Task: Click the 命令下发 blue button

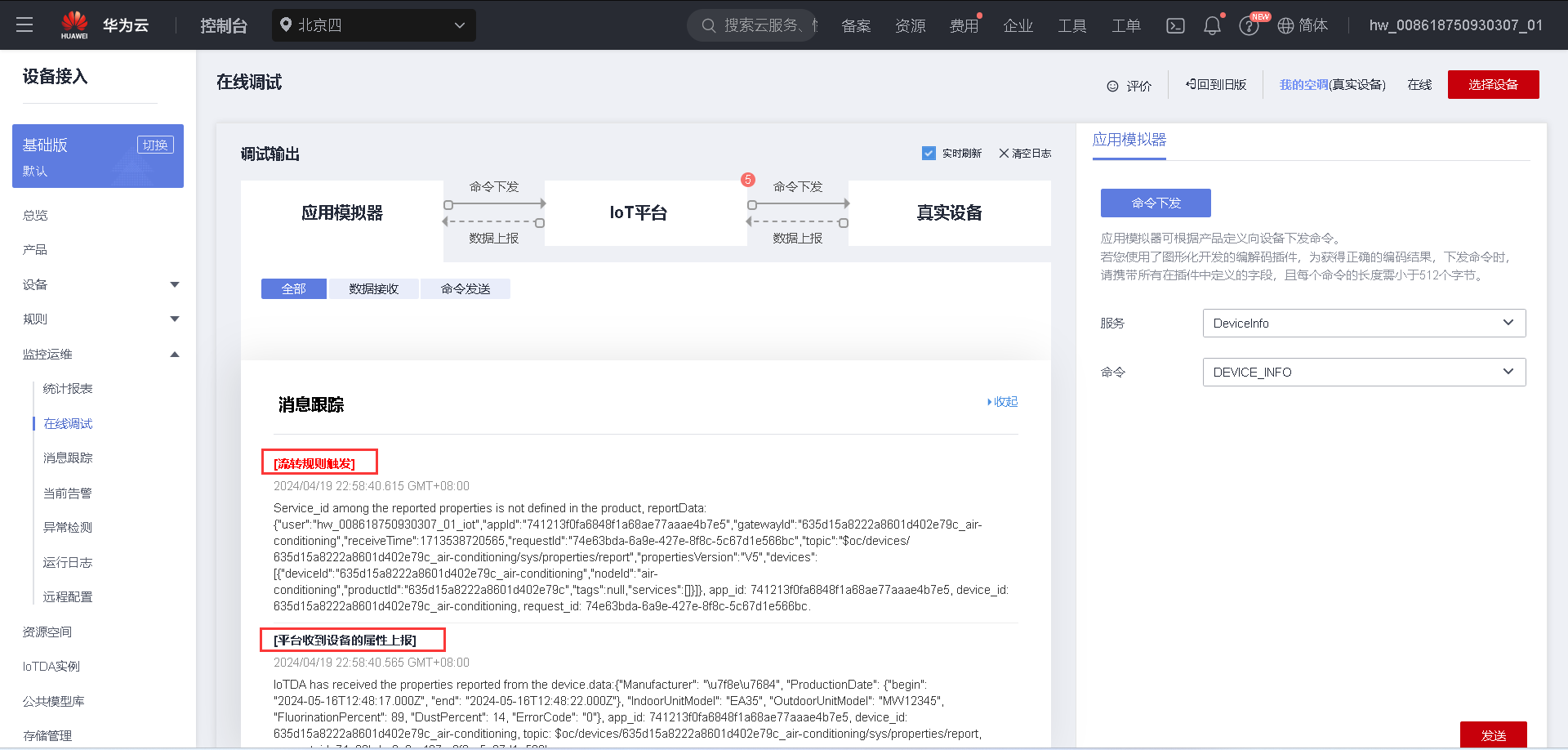Action: [x=1156, y=203]
